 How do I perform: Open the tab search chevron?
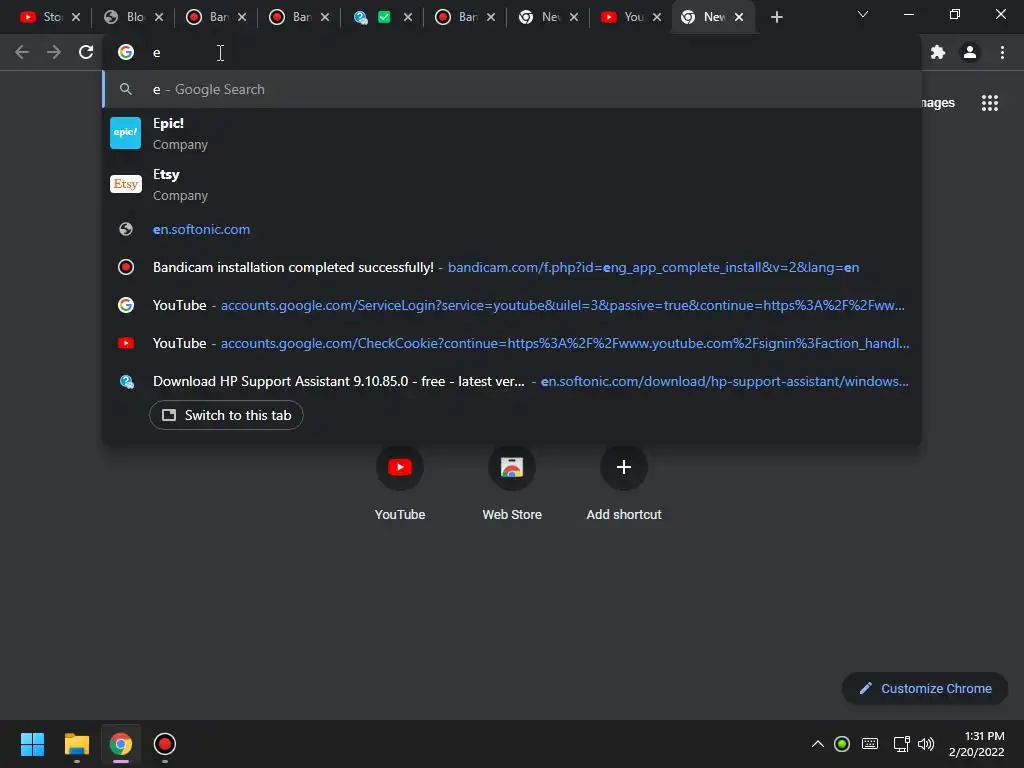pos(863,14)
